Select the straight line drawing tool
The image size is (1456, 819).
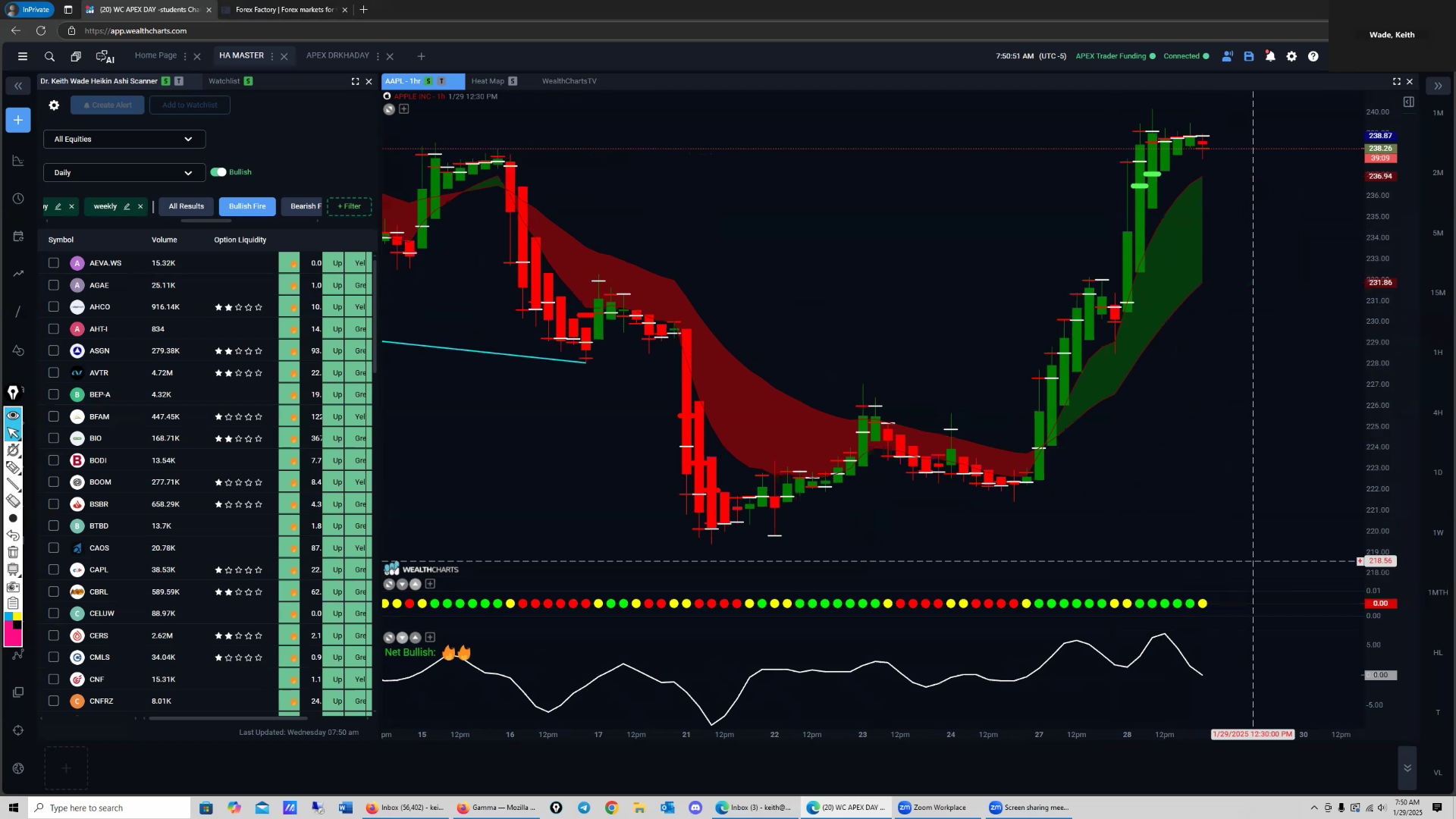pos(13,485)
